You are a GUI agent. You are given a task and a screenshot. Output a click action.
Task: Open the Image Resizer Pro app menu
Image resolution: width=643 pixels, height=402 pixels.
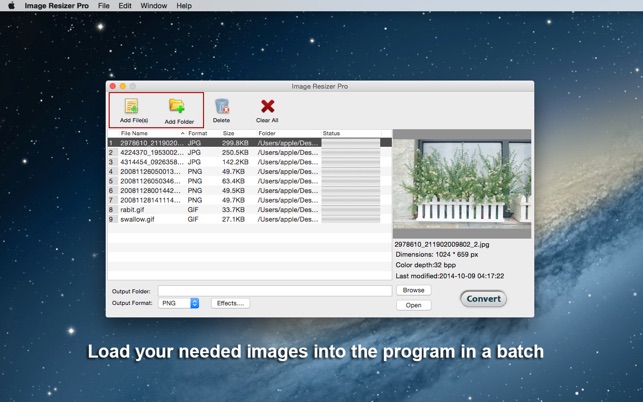[57, 6]
